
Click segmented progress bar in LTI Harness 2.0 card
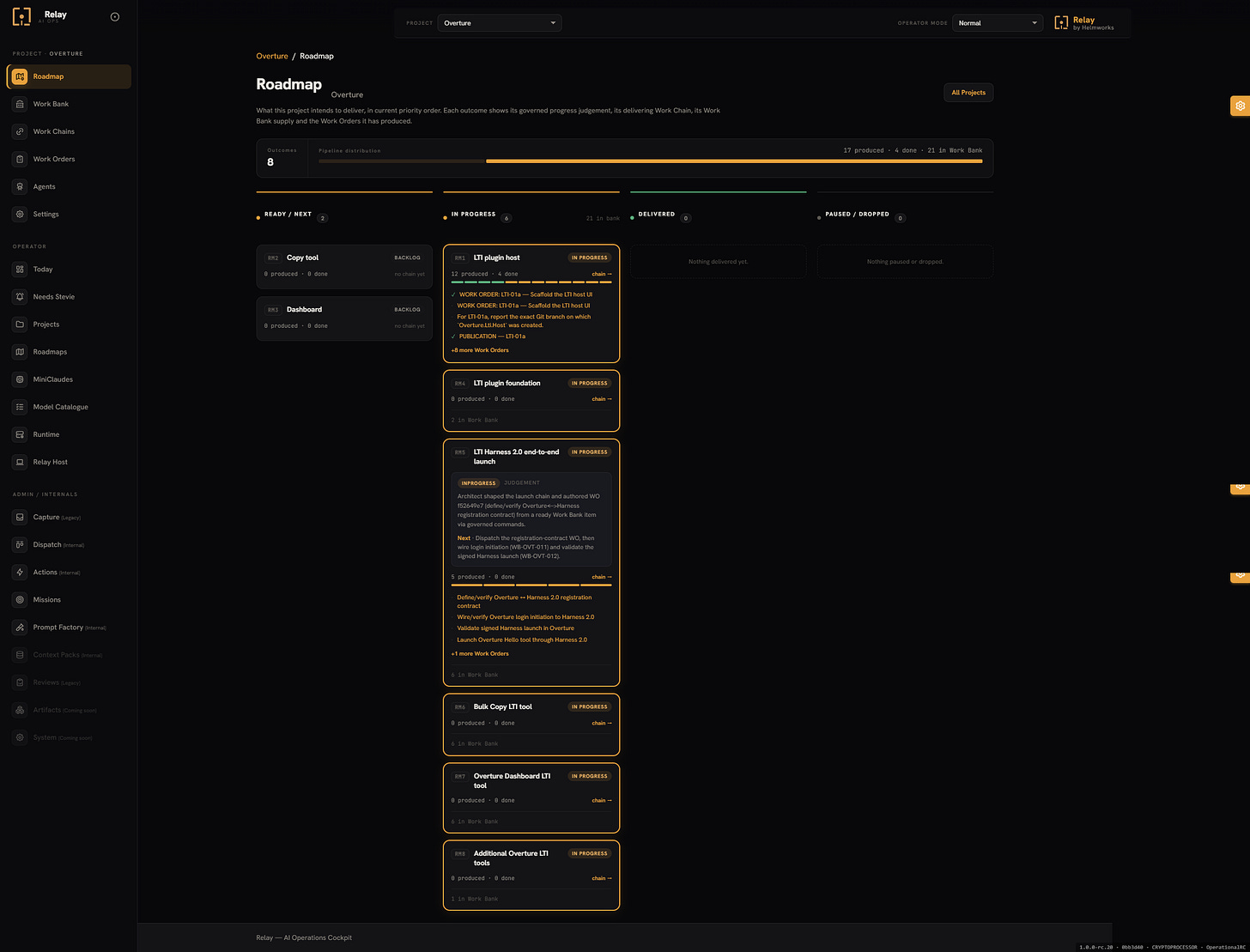(531, 585)
